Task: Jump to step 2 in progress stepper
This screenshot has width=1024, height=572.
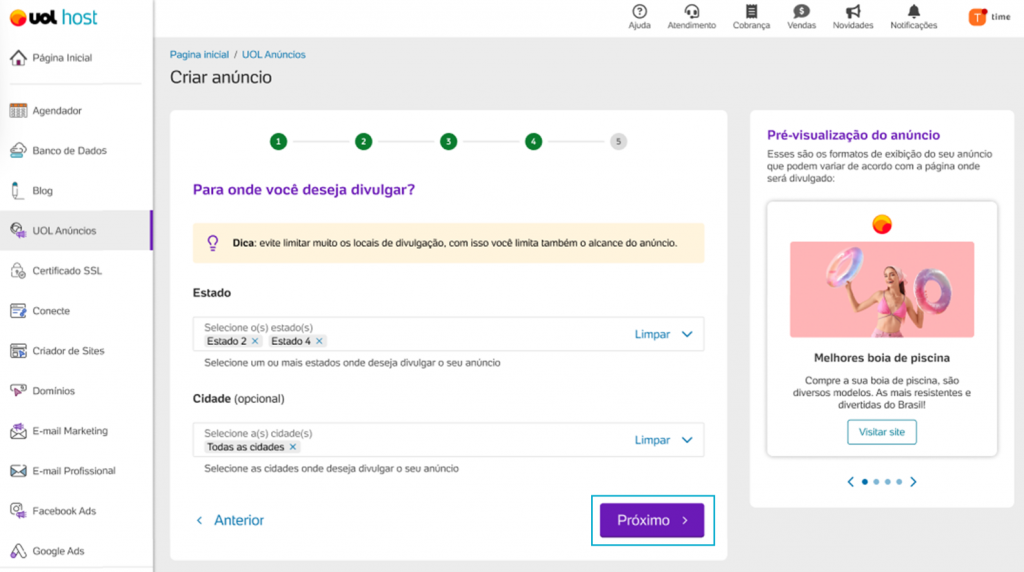Action: (364, 141)
